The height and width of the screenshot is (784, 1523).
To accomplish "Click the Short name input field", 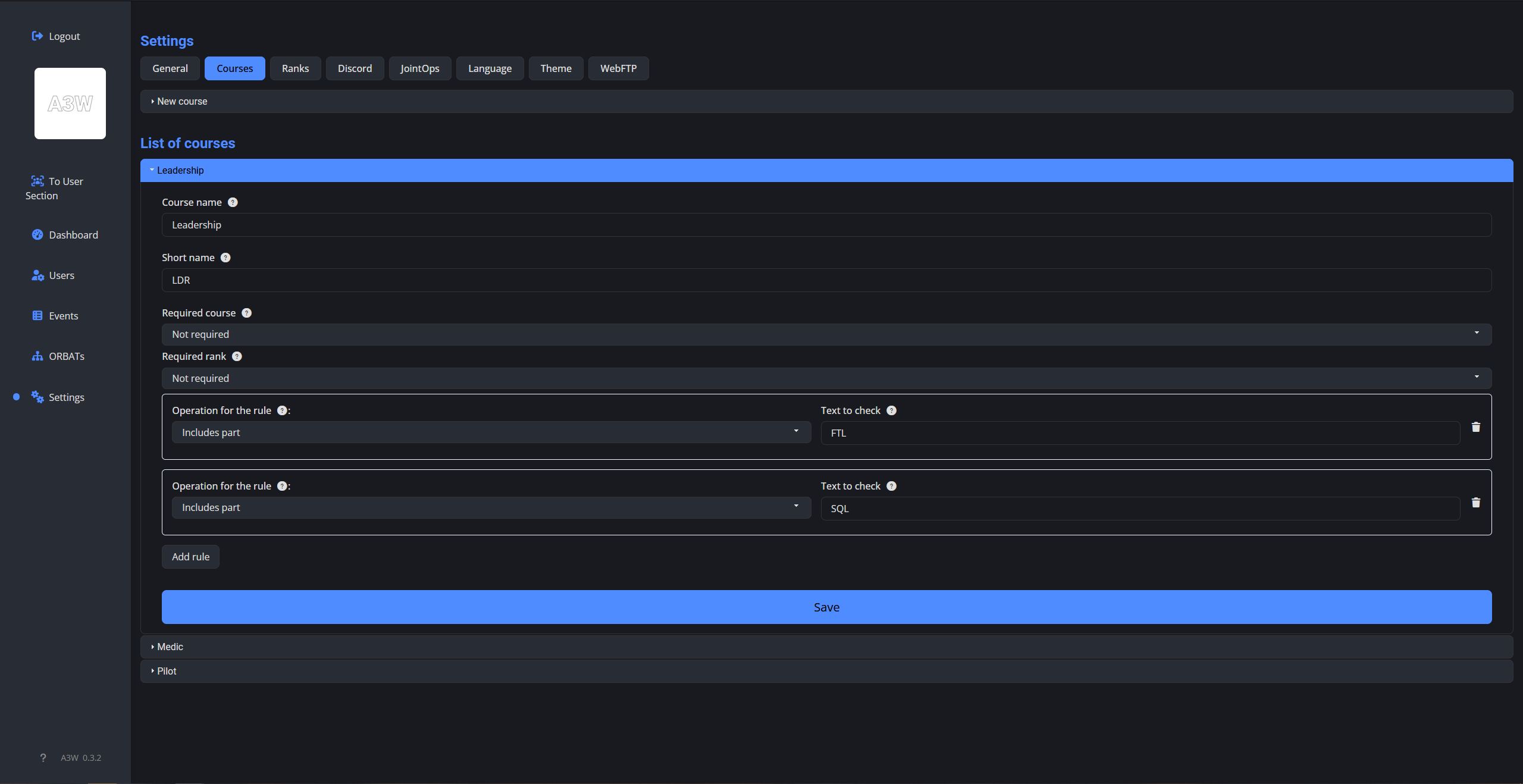I will tap(826, 280).
